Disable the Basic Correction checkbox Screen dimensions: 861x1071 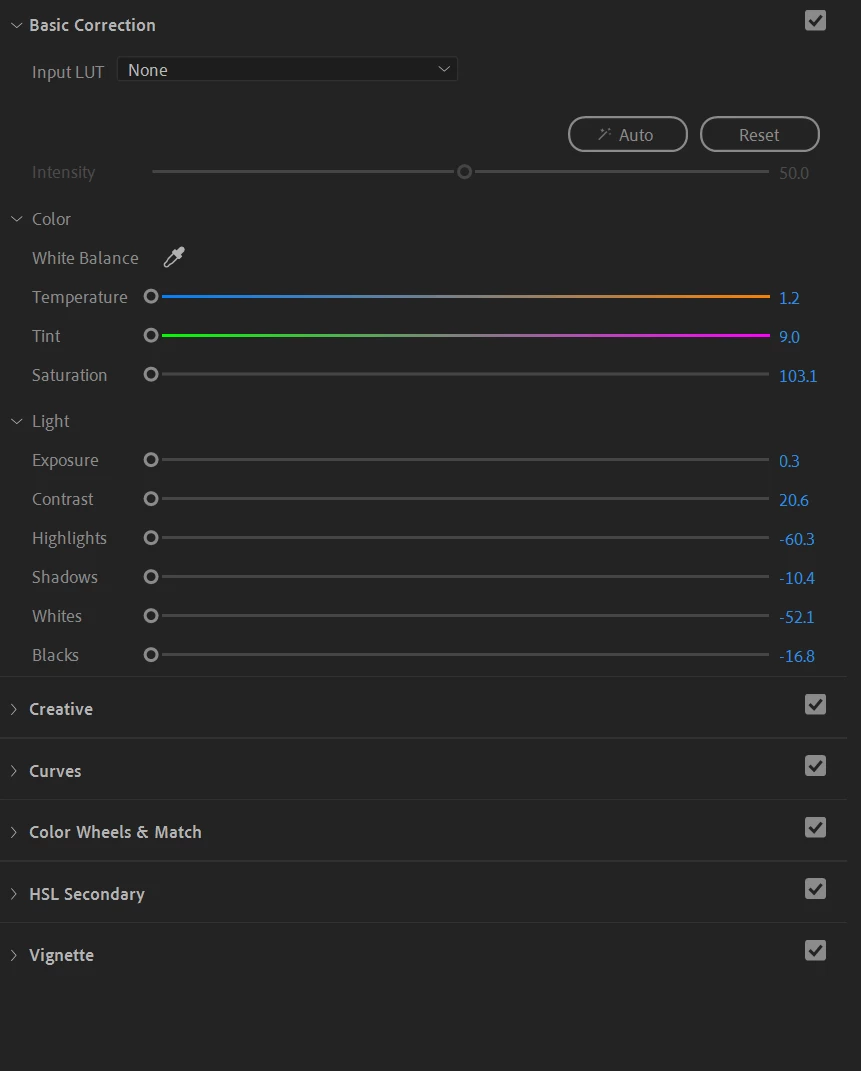tap(815, 20)
